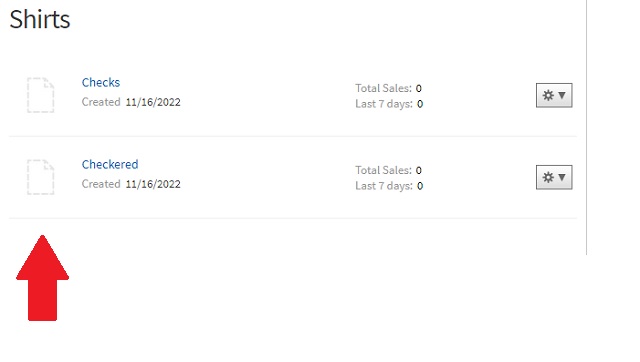
Task: Expand the dropdown arrow beside Checkered gear
Action: pos(562,177)
